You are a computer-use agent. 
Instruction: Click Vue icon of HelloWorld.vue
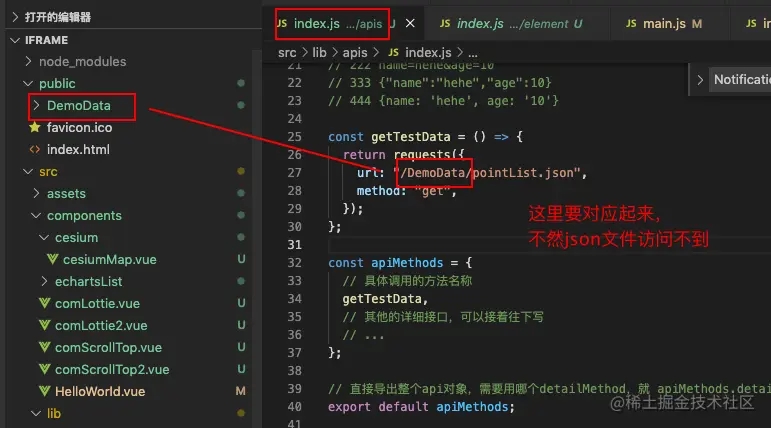[x=44, y=391]
